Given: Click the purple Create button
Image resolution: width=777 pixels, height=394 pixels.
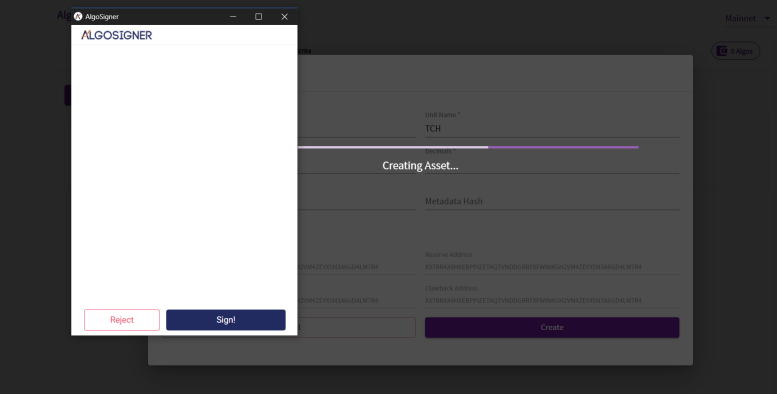Looking at the screenshot, I should click(x=552, y=328).
